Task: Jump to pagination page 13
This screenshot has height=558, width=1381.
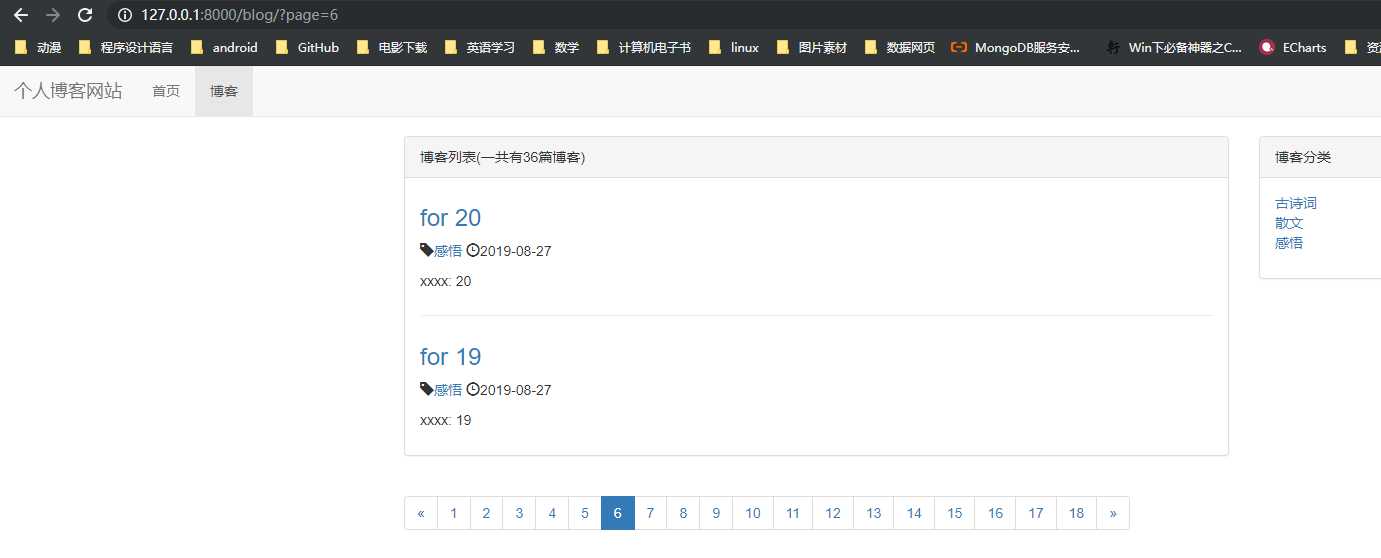Action: pyautogui.click(x=874, y=513)
